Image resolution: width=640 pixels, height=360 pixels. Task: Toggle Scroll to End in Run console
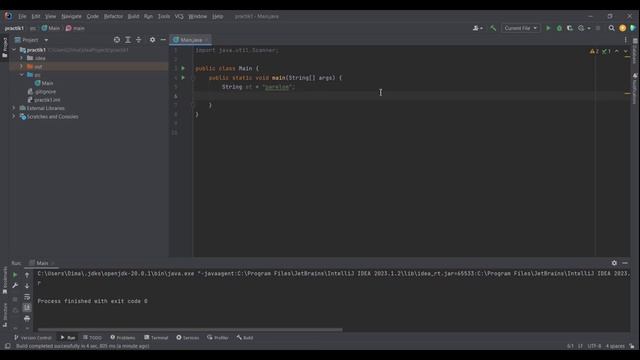tap(27, 307)
